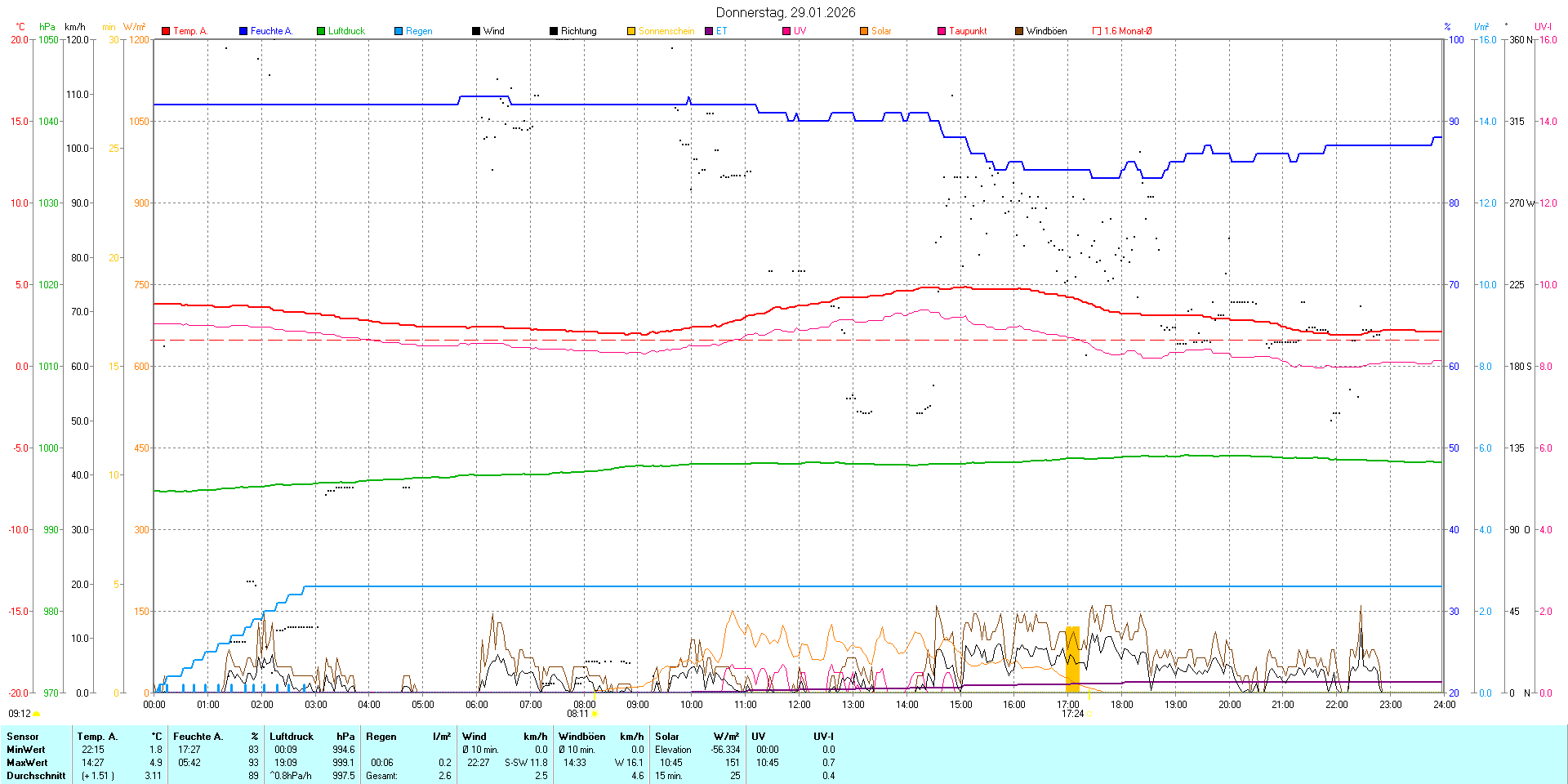Click the orange Solar legend square

coord(864,31)
